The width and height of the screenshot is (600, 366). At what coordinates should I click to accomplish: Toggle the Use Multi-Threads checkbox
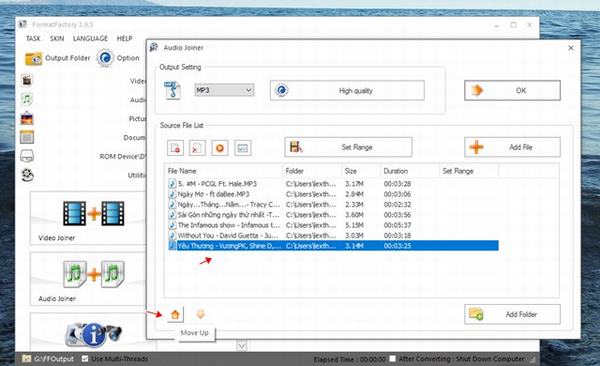(85, 359)
